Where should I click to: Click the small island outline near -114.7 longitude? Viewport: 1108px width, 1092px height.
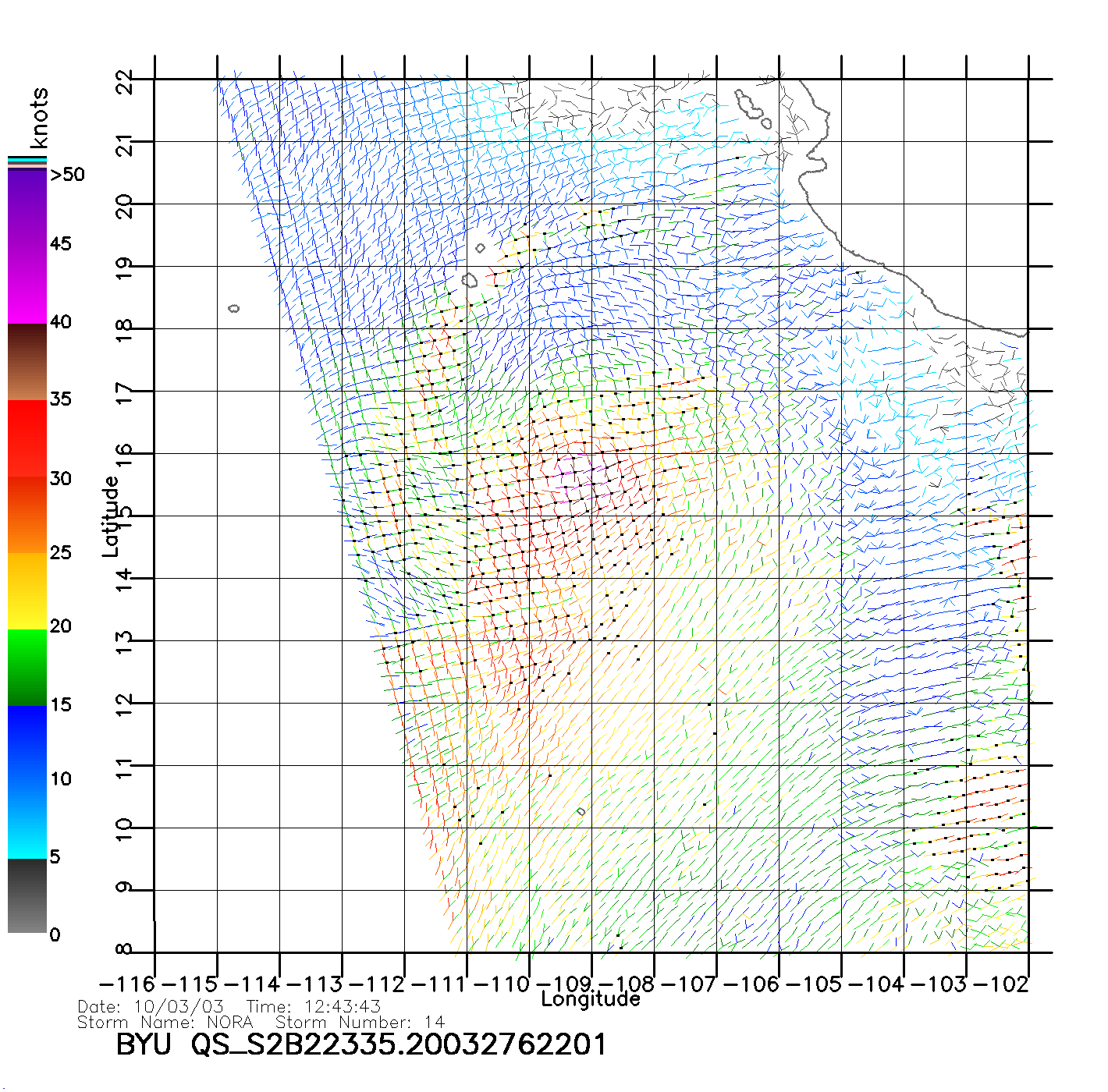click(233, 308)
